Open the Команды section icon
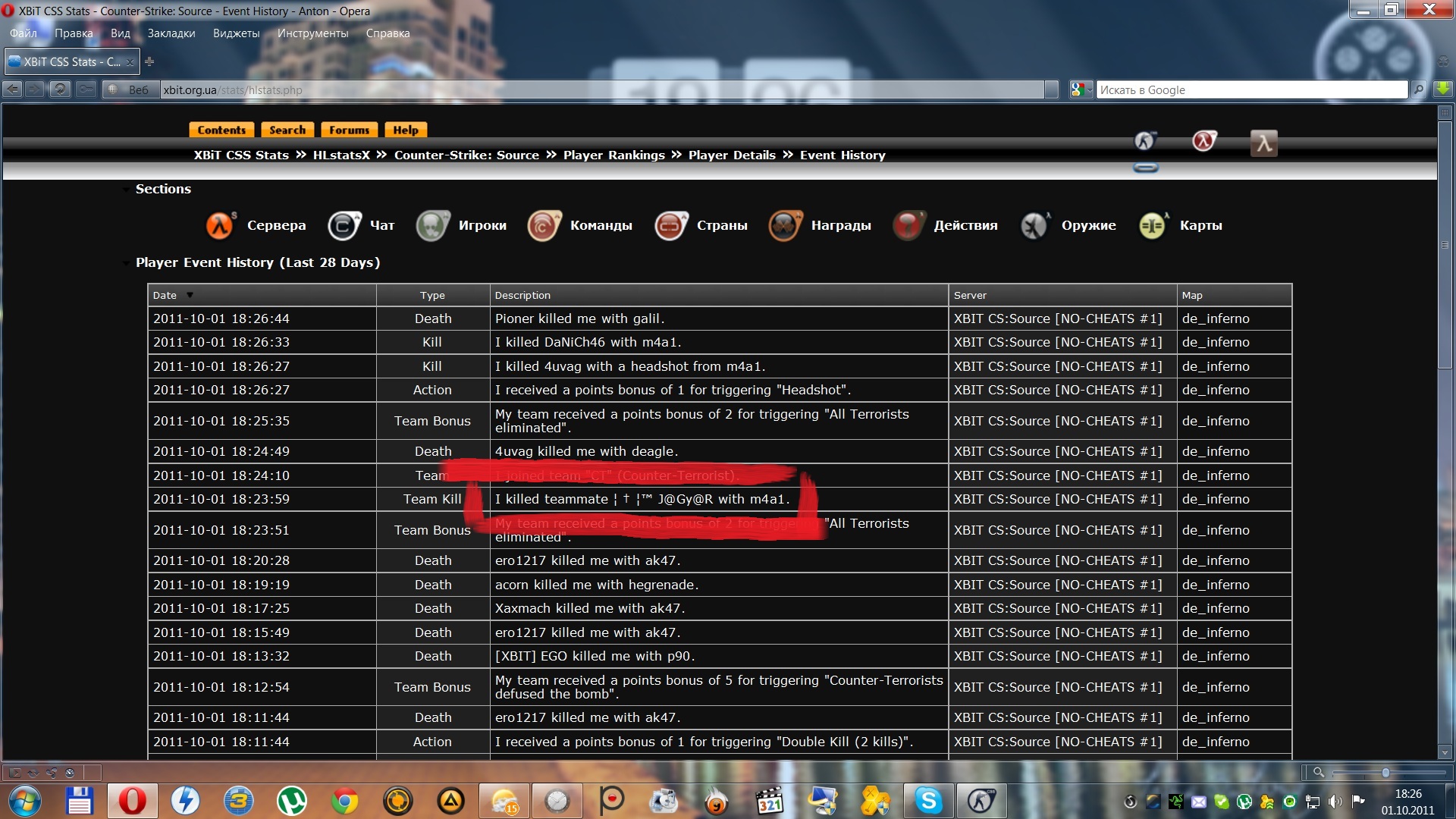Viewport: 1456px width, 819px height. 544,225
